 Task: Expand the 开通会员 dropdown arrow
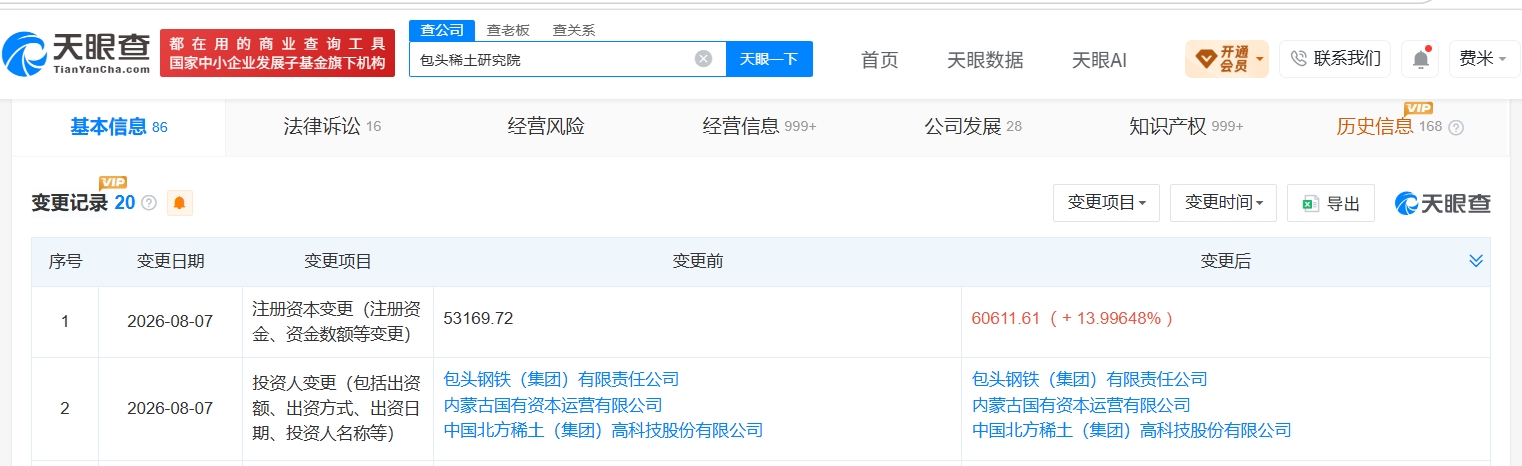1260,59
